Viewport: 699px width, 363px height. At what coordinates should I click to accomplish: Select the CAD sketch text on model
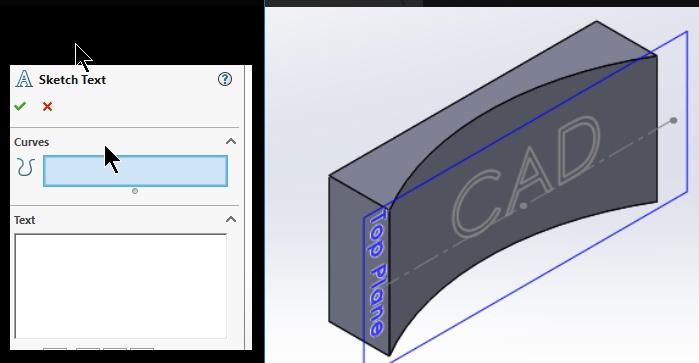pos(526,176)
